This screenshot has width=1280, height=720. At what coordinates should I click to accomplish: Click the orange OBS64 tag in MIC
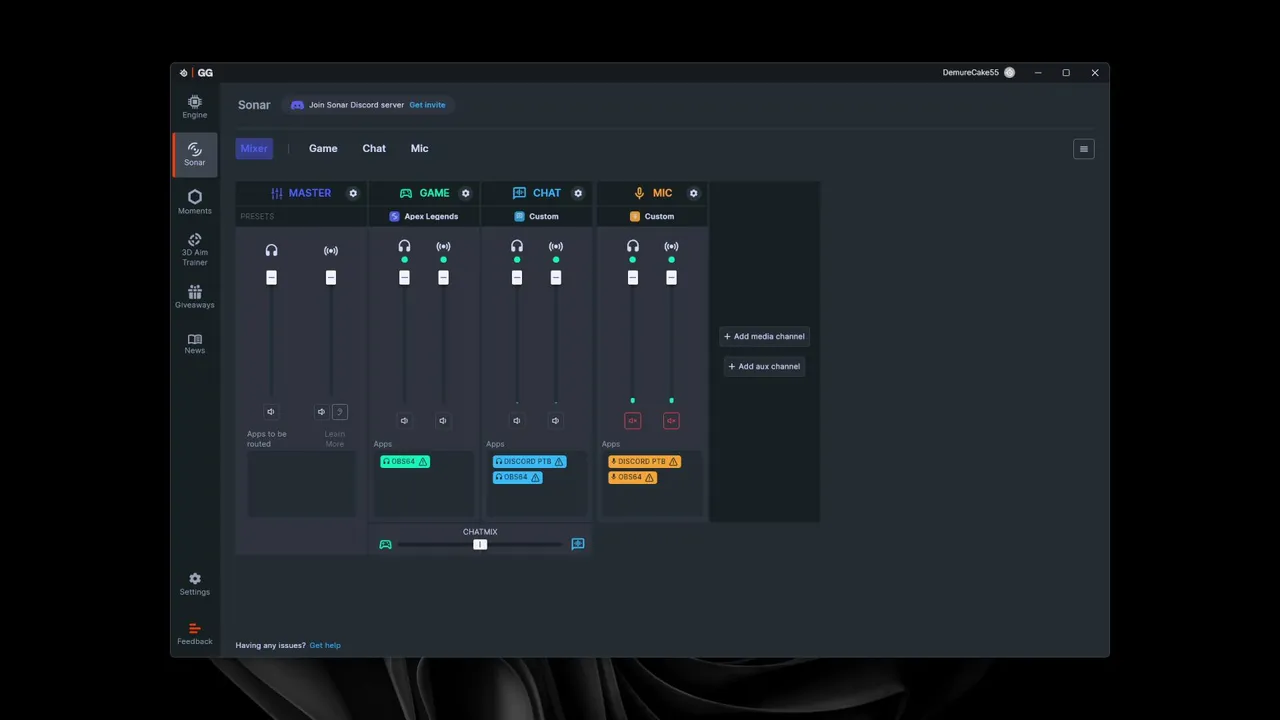point(632,478)
